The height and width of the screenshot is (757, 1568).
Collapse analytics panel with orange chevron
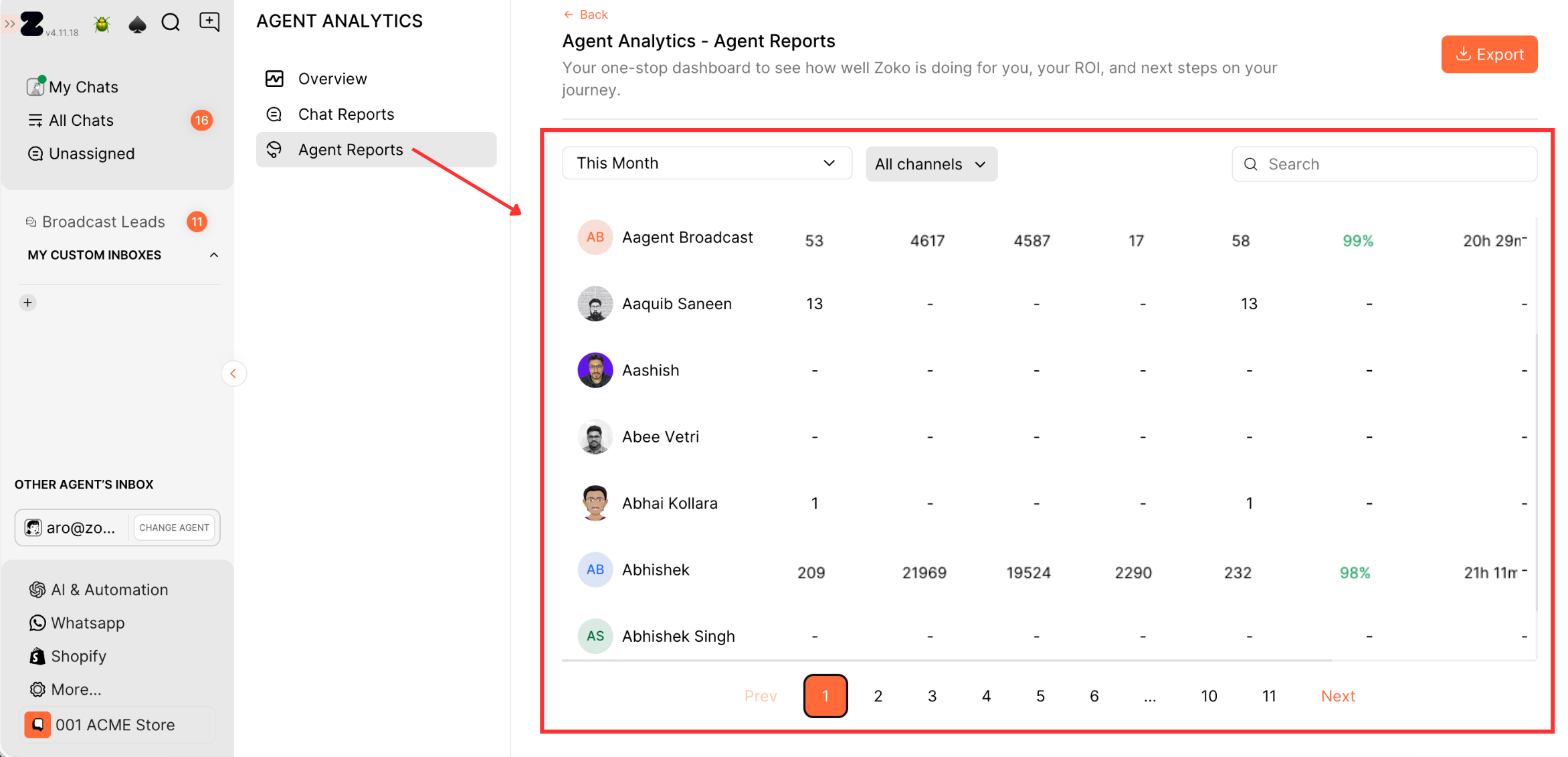pos(233,373)
